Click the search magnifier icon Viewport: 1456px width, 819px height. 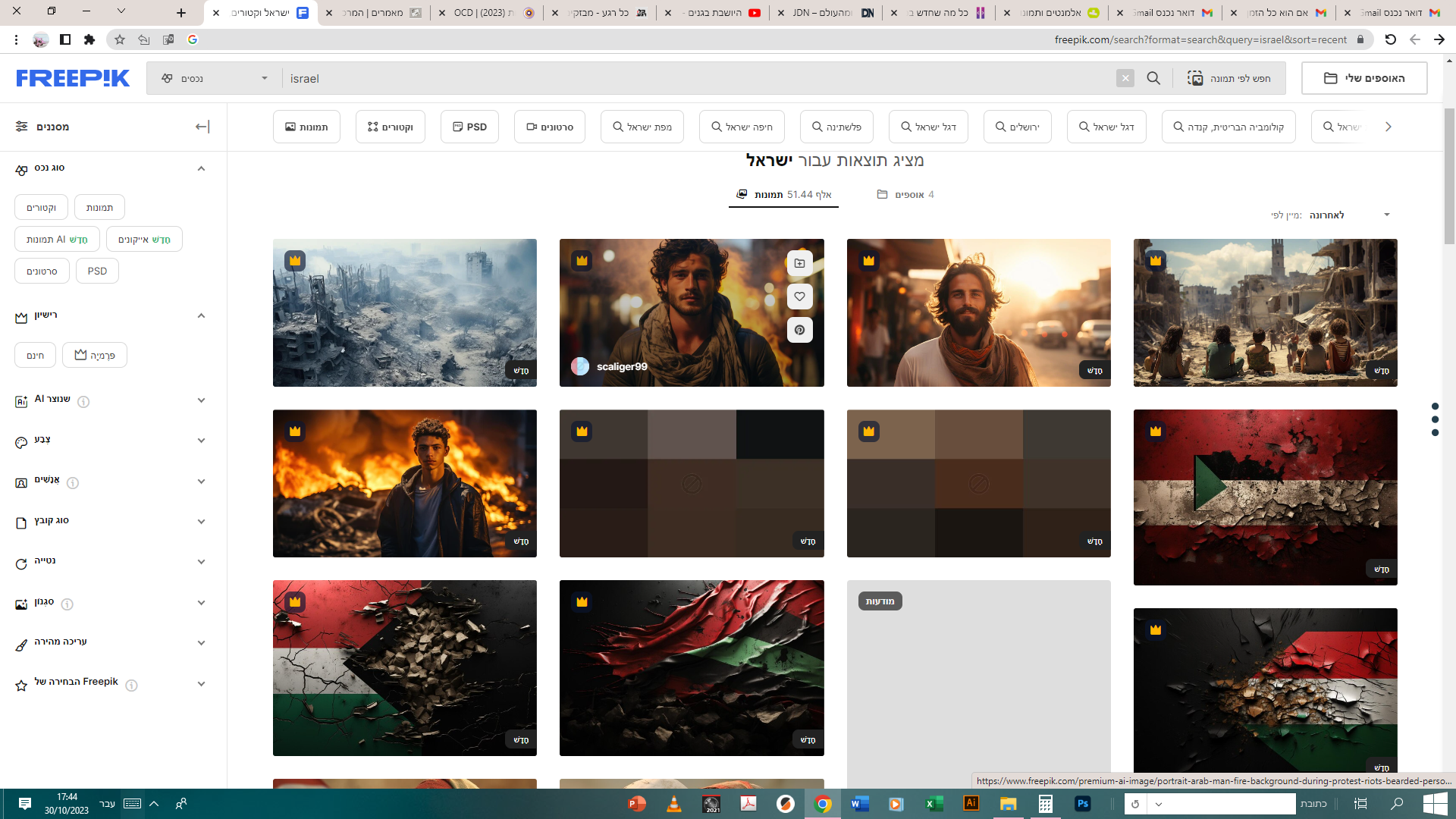[x=1153, y=78]
